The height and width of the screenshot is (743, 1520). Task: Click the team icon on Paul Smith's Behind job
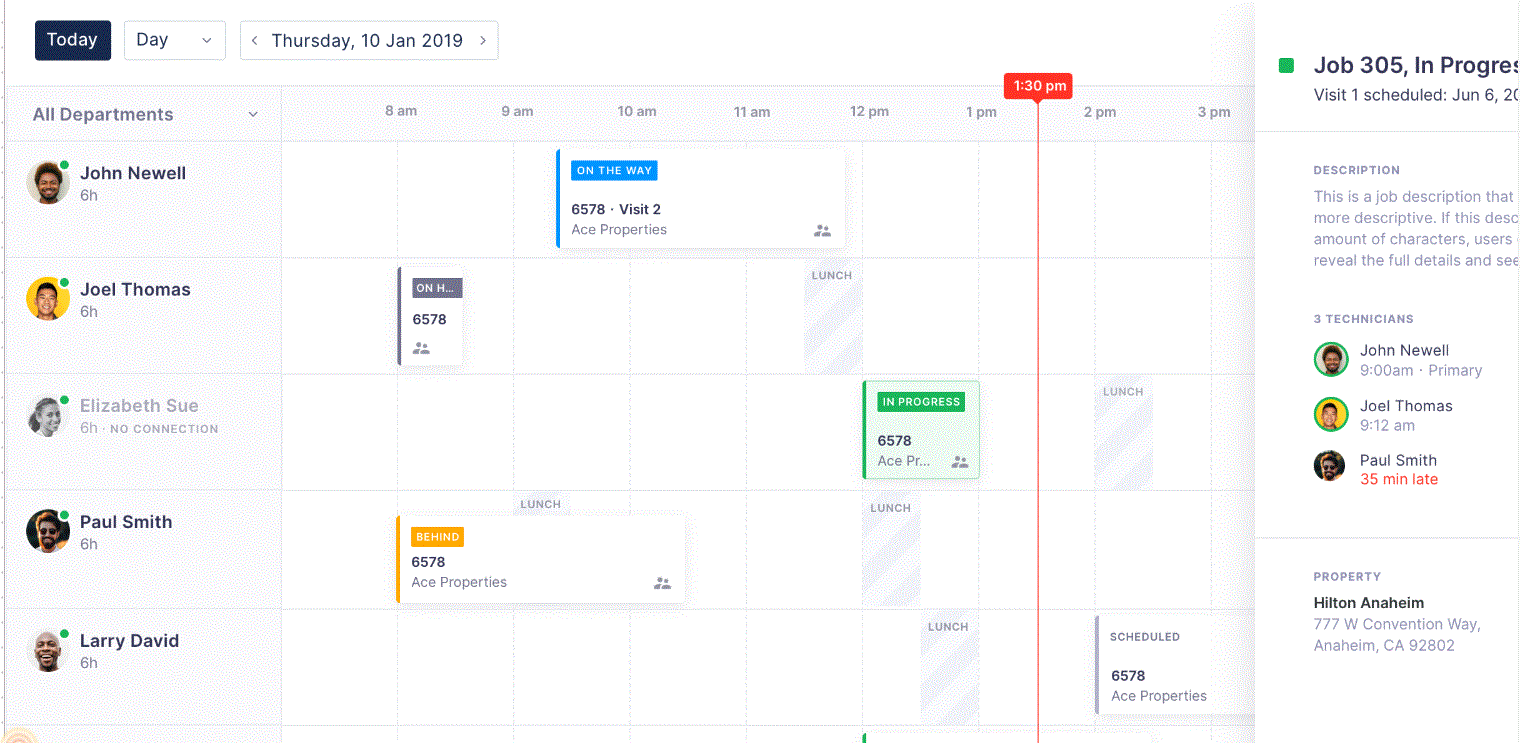pyautogui.click(x=662, y=583)
